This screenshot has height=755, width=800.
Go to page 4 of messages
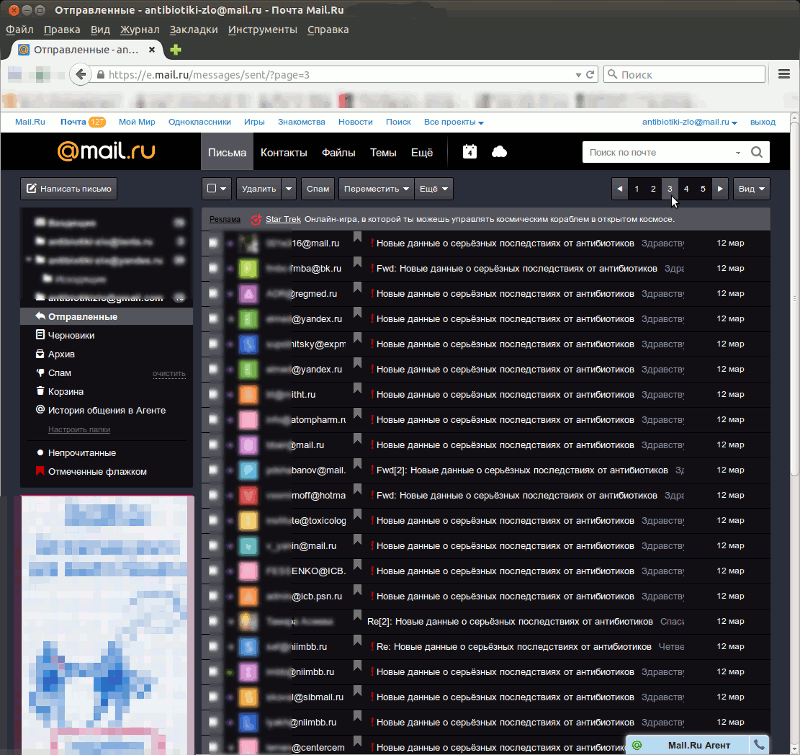[x=686, y=189]
